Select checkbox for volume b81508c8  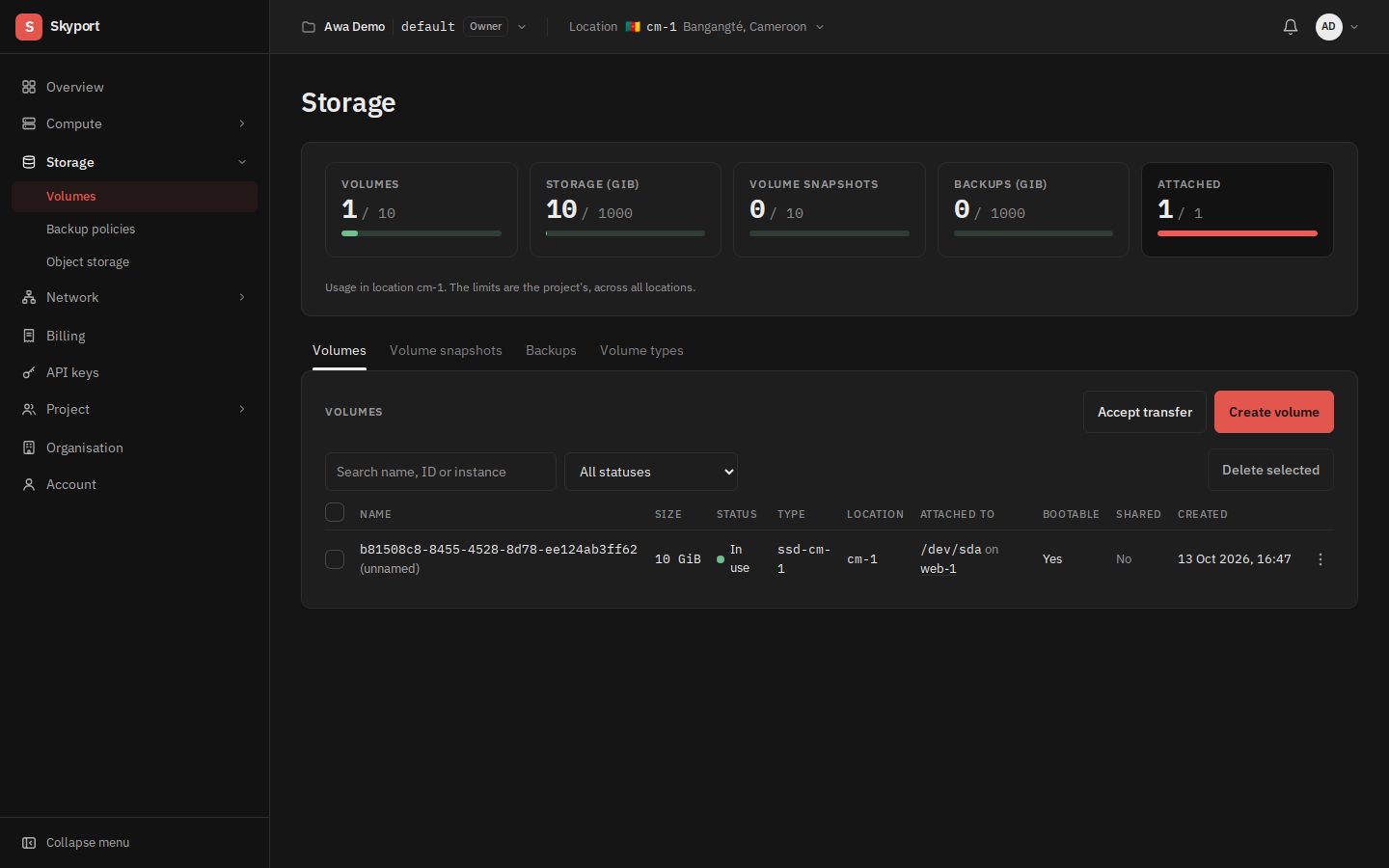tap(335, 559)
